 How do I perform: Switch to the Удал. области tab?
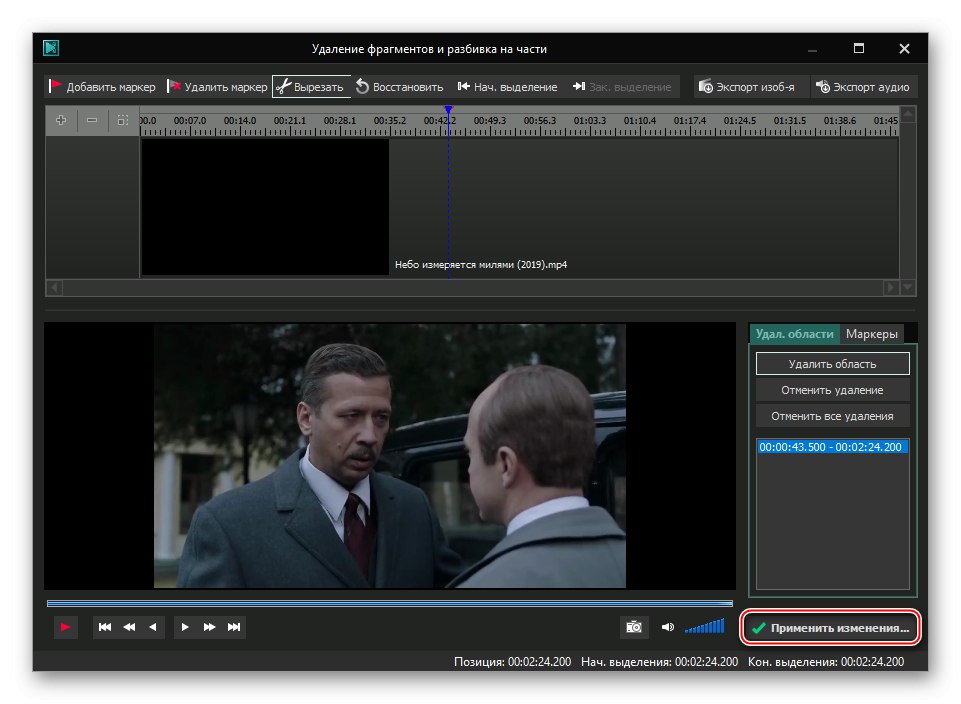(794, 333)
